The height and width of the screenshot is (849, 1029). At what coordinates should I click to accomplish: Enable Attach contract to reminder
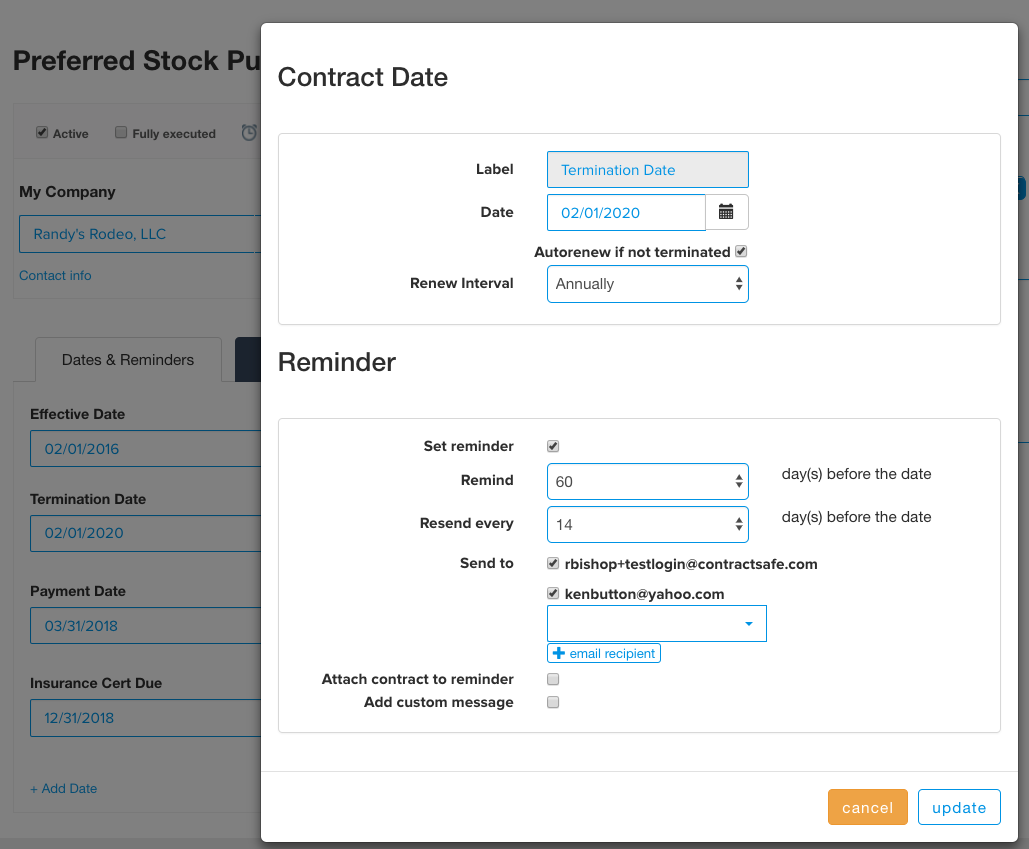point(552,679)
